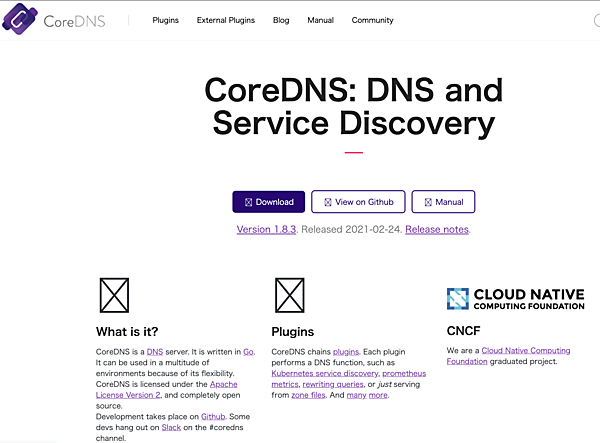This screenshot has height=443, width=600.
Task: Click the CoreDNS brand name text
Action: coord(74,21)
